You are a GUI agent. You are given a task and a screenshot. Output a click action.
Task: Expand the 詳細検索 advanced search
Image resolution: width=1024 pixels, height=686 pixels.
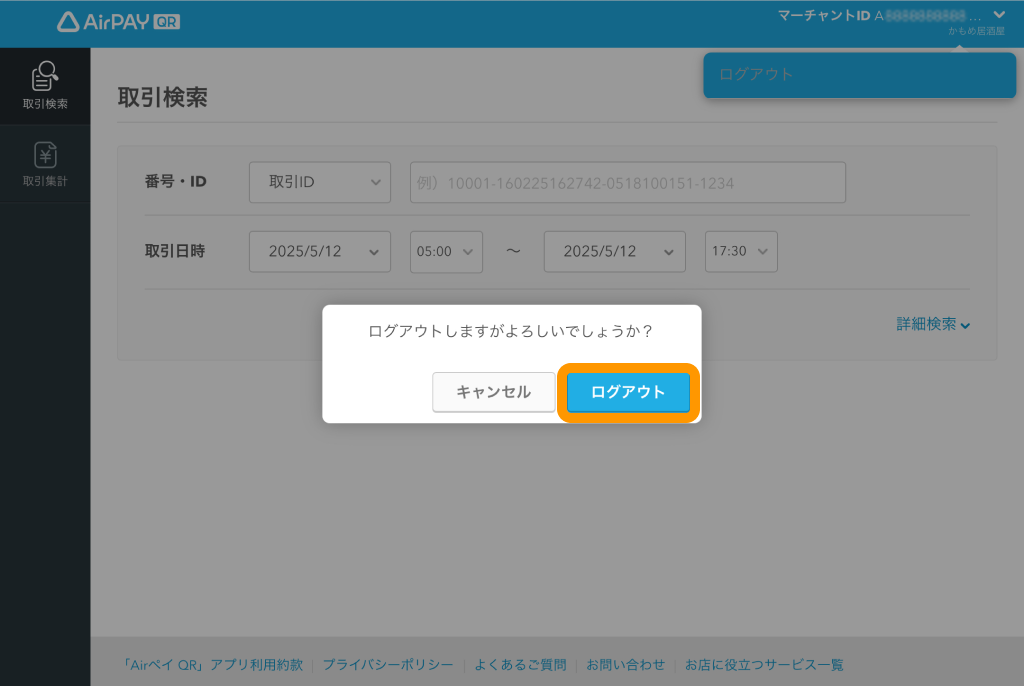[933, 324]
